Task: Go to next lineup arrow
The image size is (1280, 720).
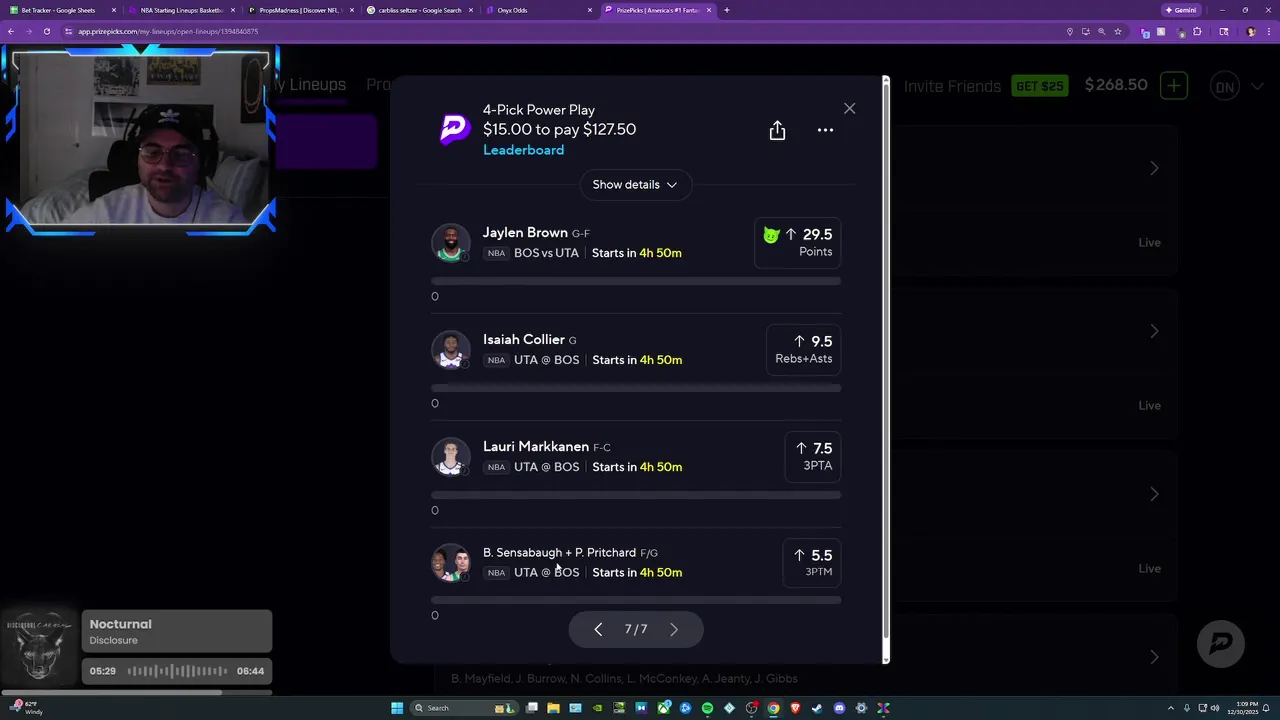Action: click(674, 629)
